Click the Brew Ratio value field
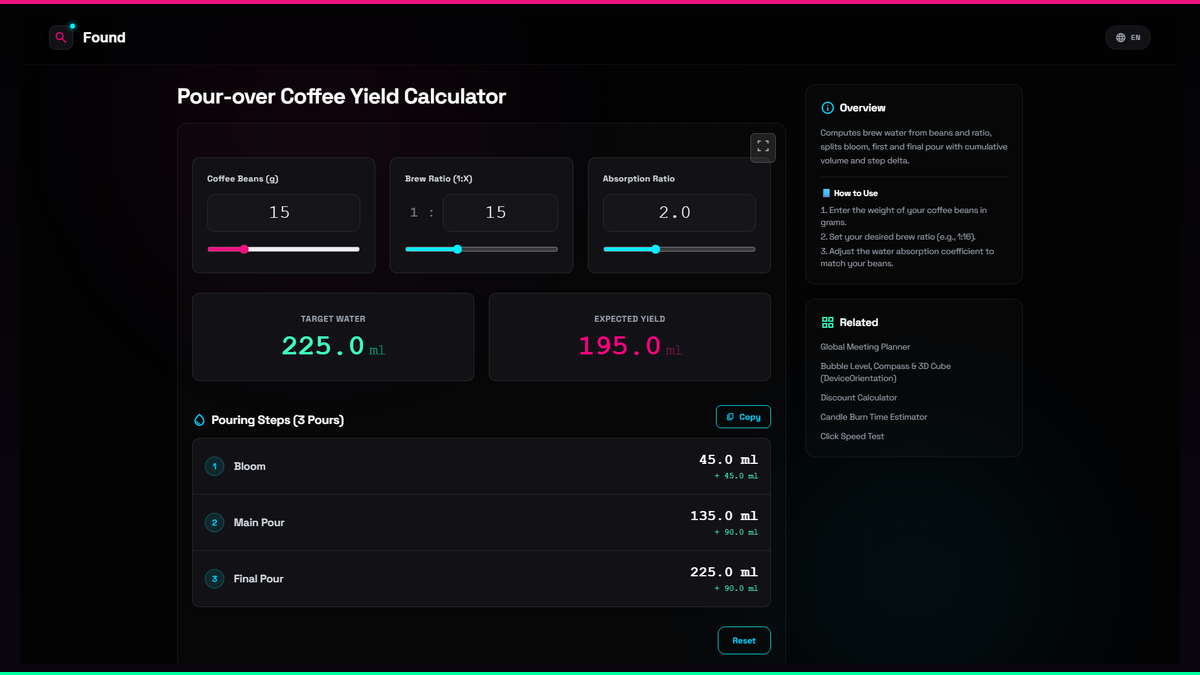Viewport: 1200px width, 675px height. (500, 213)
